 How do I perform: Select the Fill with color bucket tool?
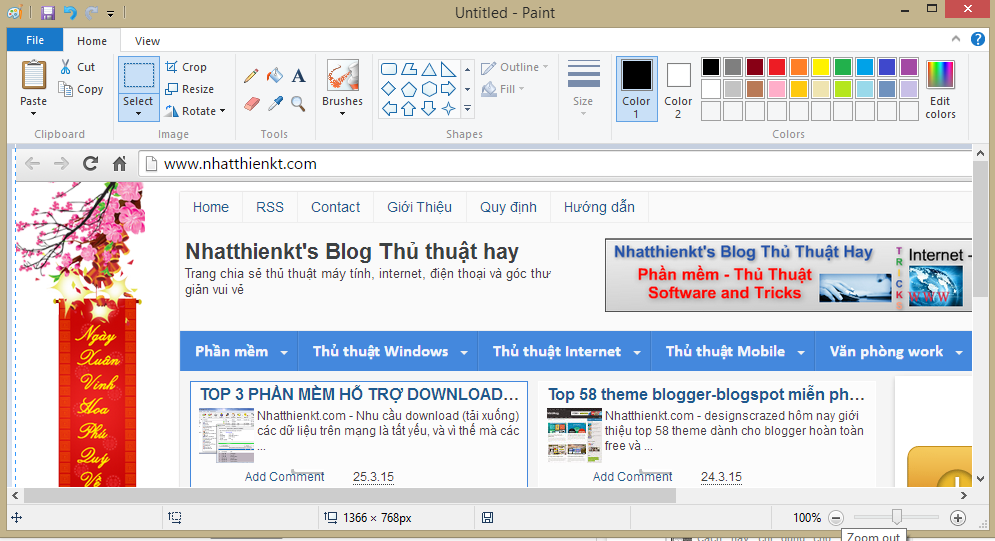coord(275,76)
